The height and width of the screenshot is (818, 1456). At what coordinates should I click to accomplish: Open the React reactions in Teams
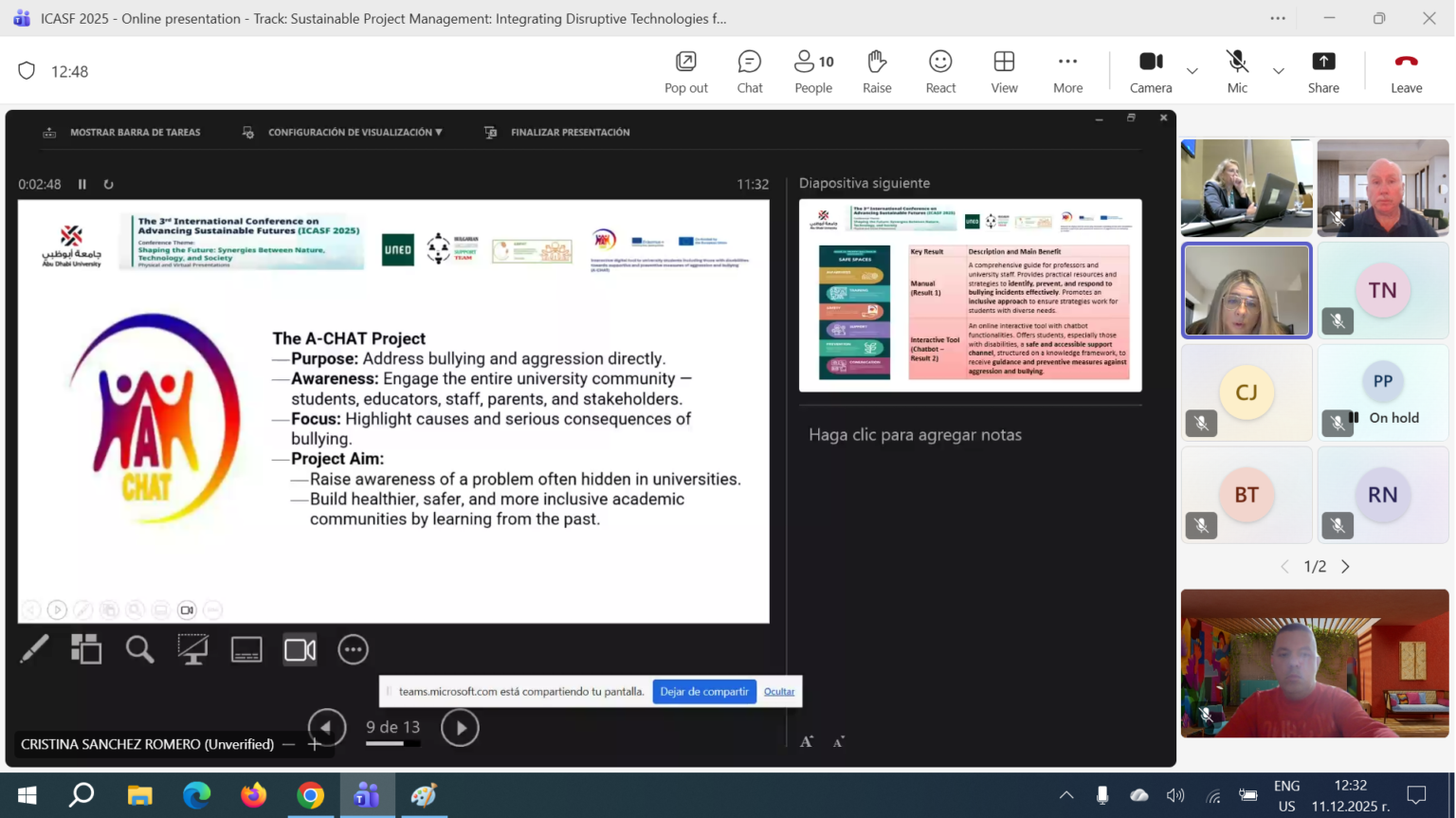[x=940, y=71]
